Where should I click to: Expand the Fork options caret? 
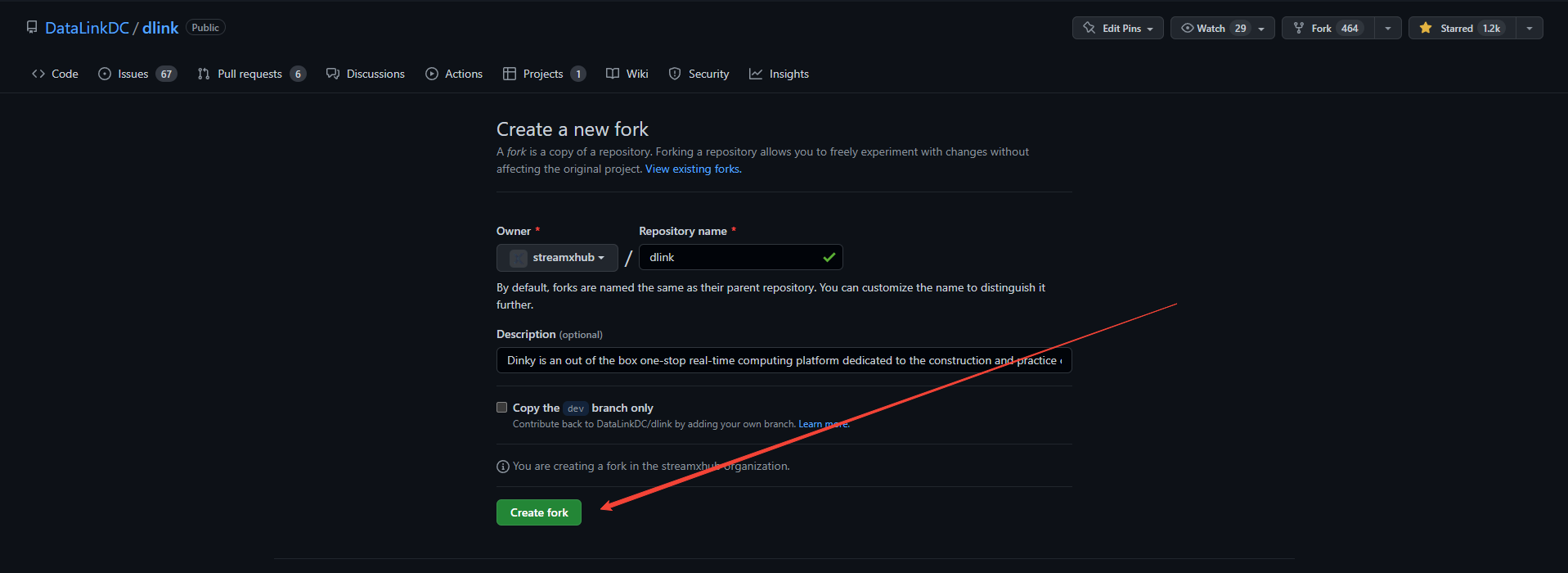pos(1388,28)
